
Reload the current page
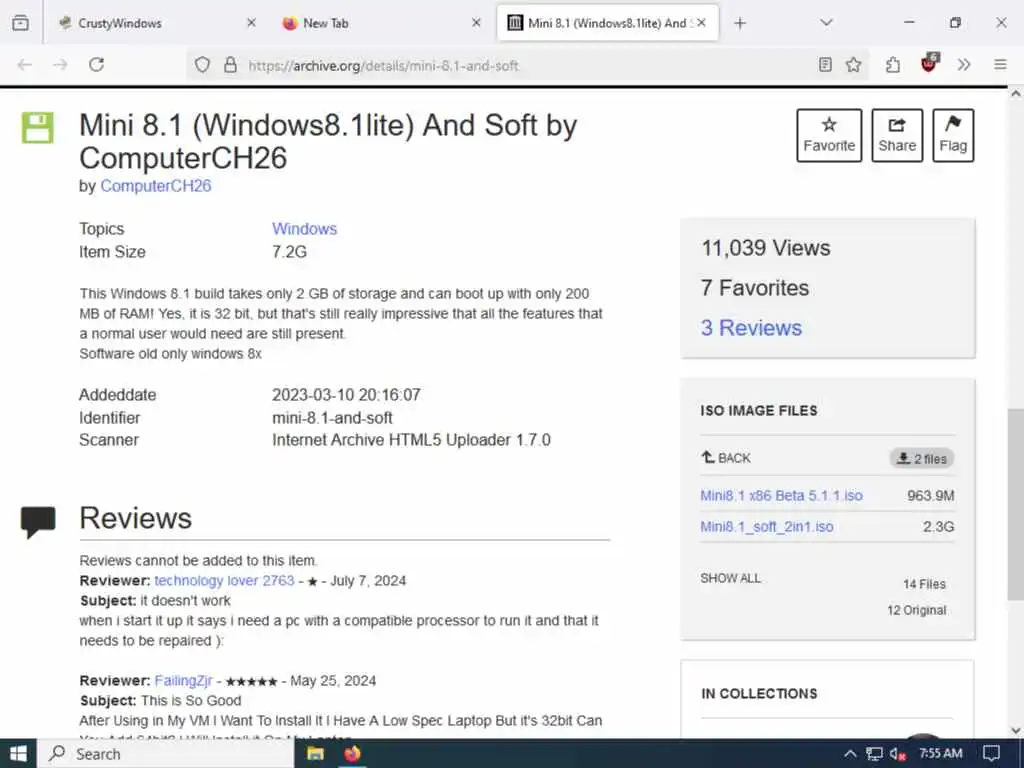(x=97, y=65)
